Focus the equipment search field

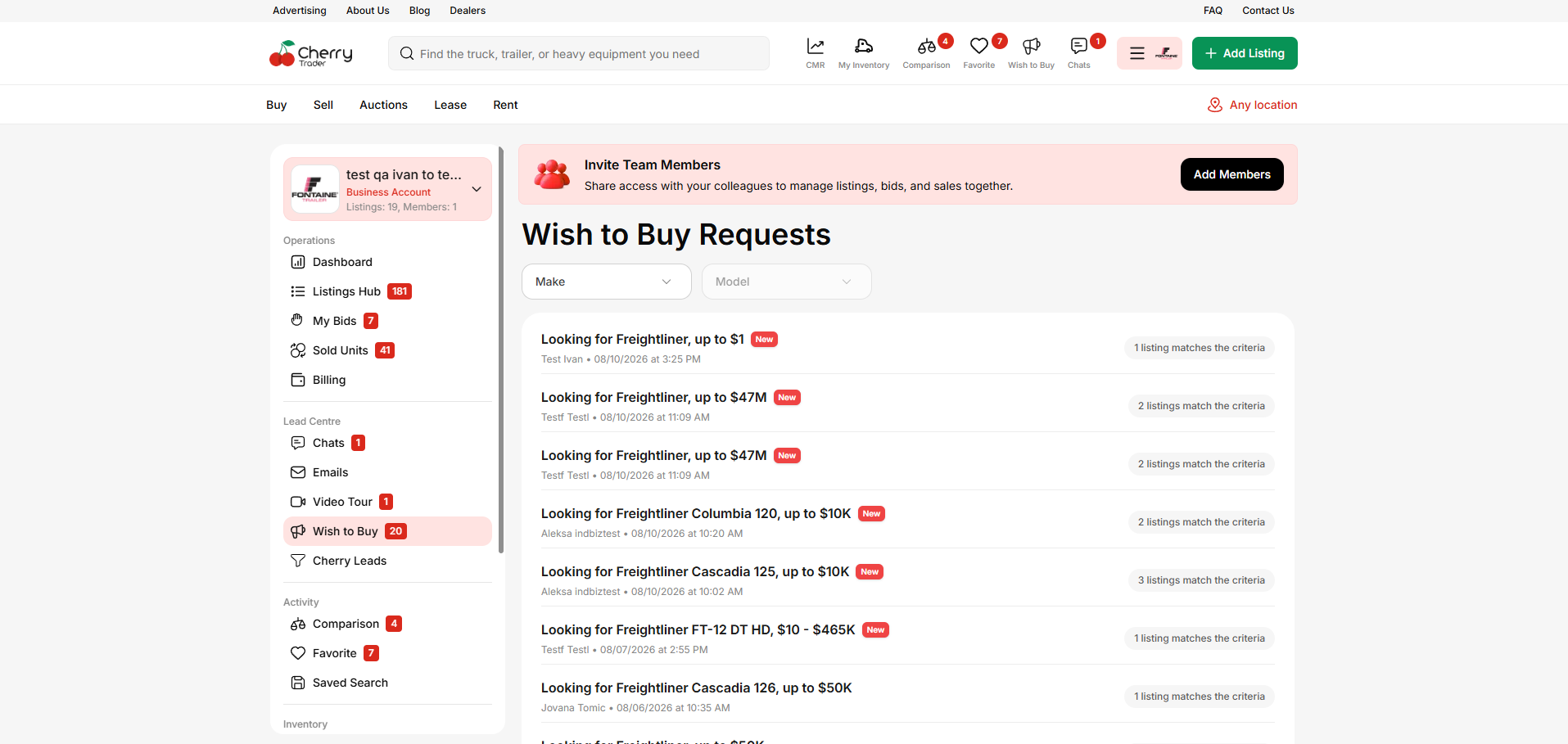point(579,53)
